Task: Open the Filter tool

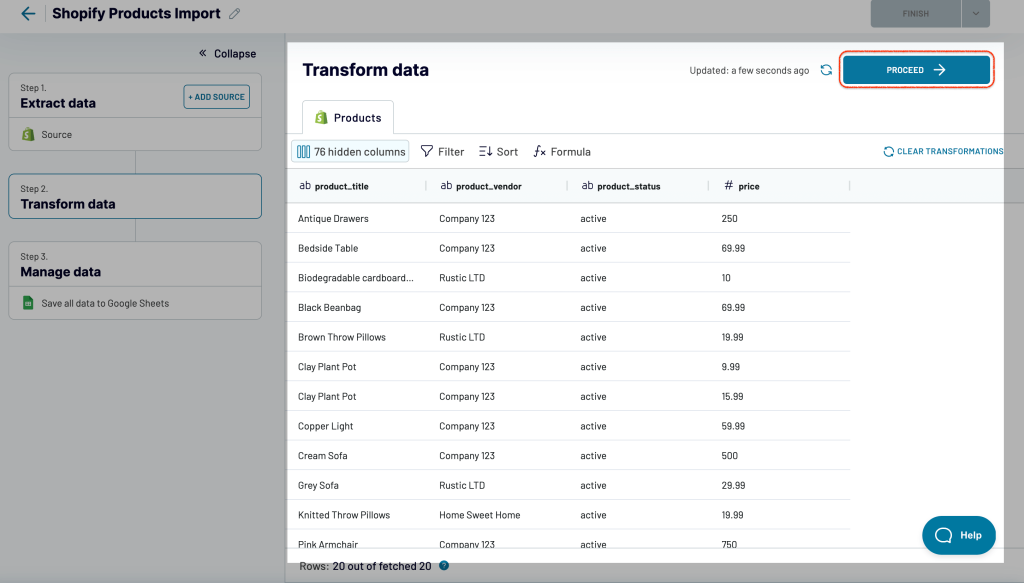Action: pos(442,151)
